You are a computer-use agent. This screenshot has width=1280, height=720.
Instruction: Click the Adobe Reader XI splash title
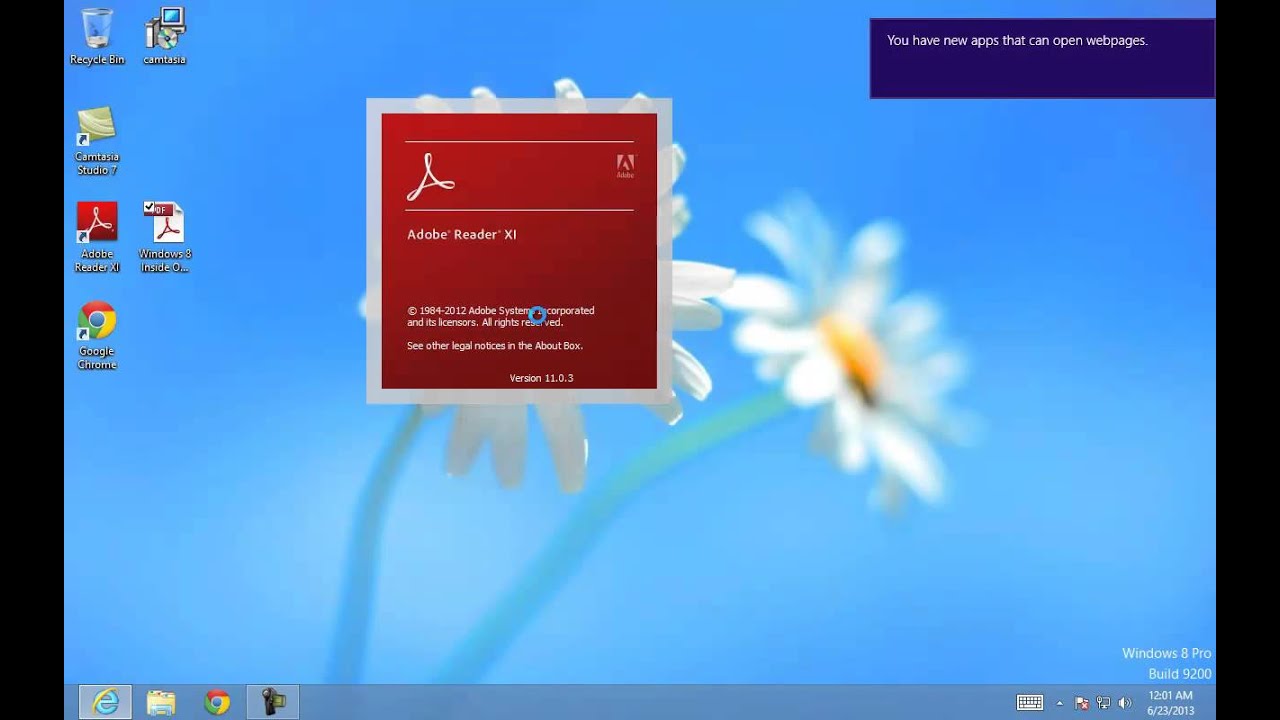[x=462, y=235]
